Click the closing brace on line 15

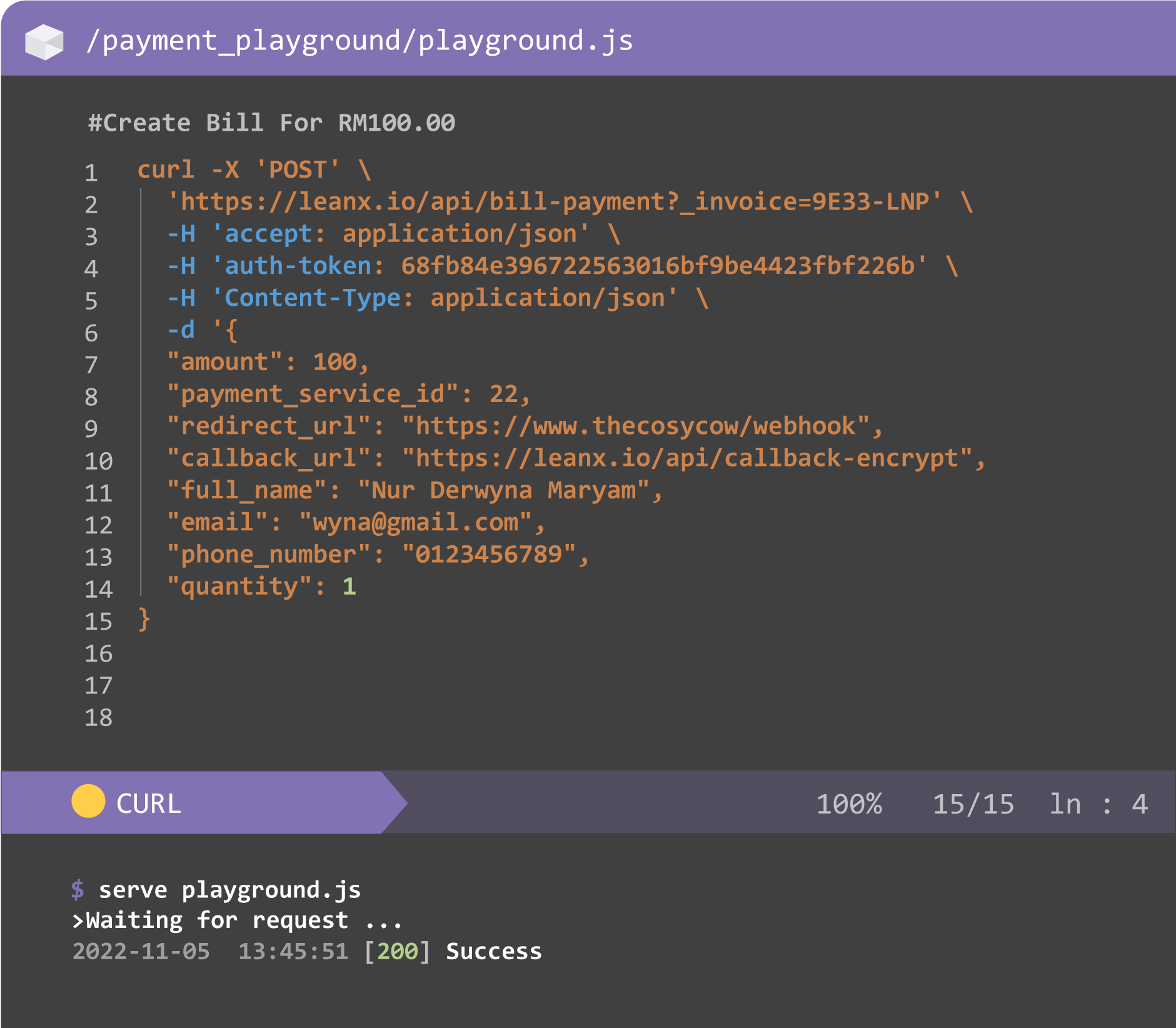point(144,619)
